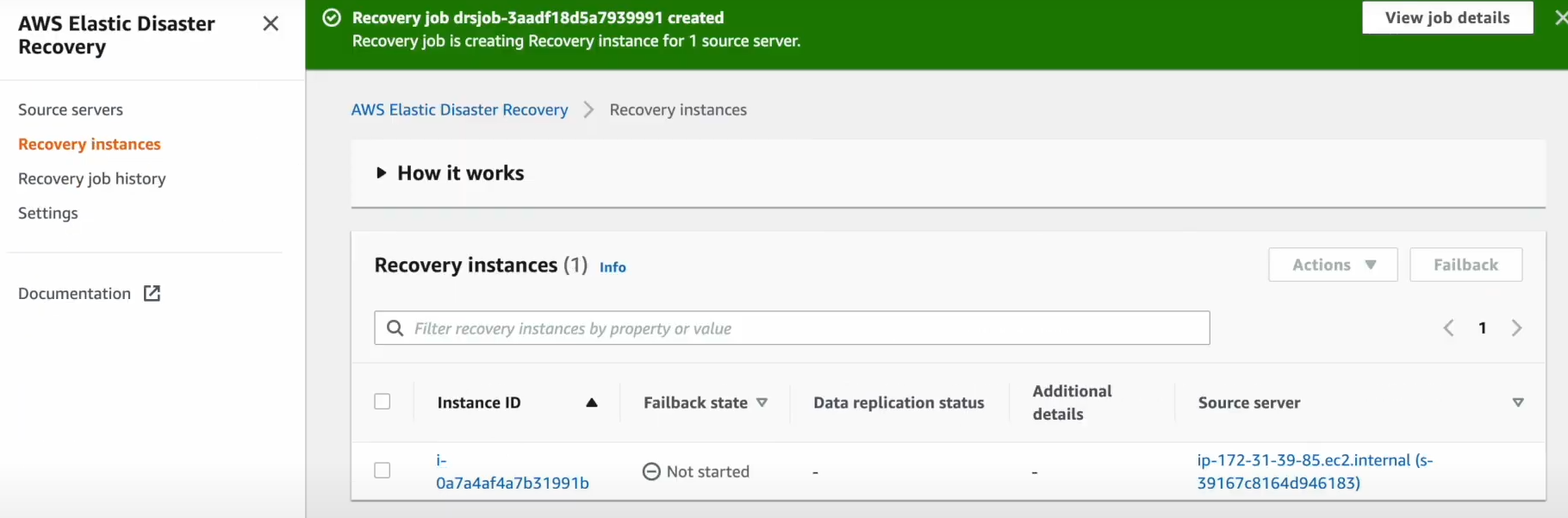This screenshot has width=1568, height=518.
Task: Click the Failback button
Action: pyautogui.click(x=1465, y=265)
